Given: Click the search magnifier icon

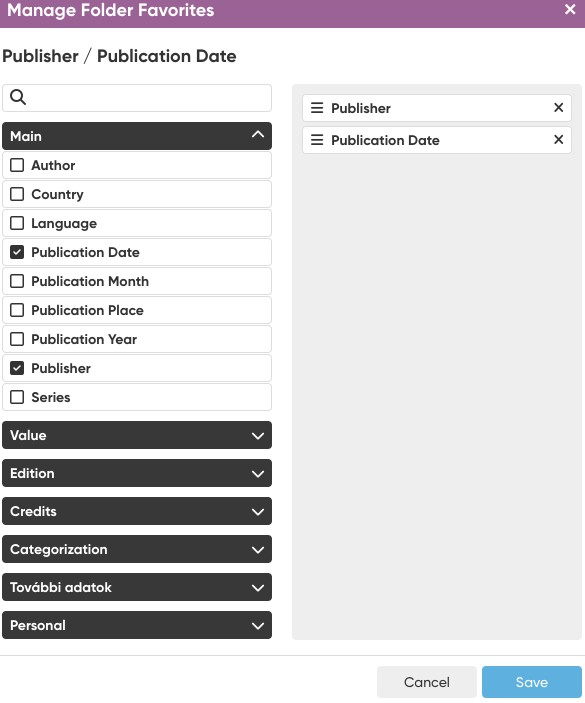Looking at the screenshot, I should point(18,97).
